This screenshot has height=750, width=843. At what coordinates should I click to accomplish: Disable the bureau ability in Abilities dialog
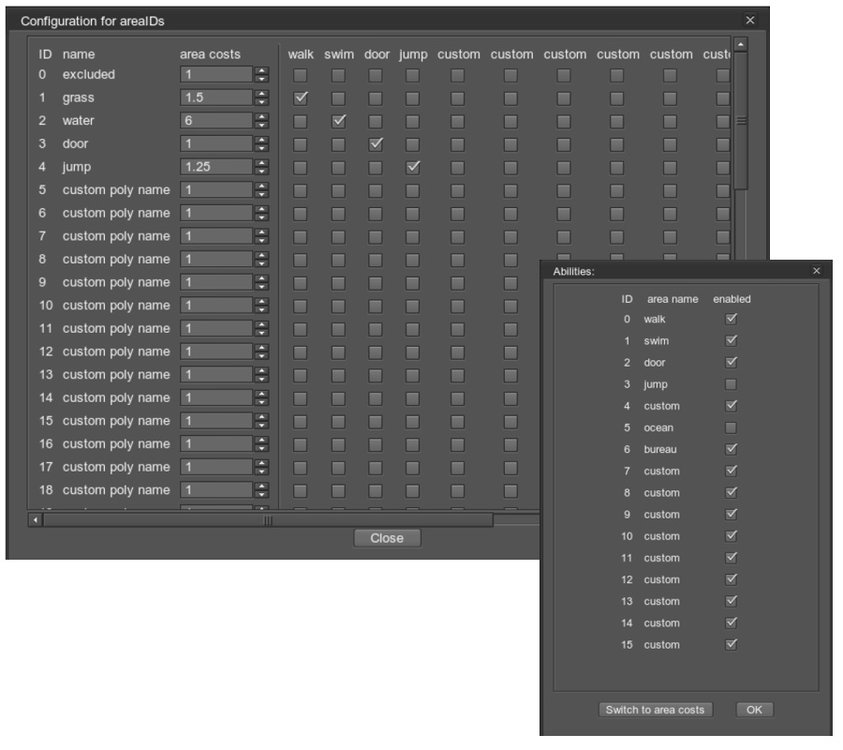coord(730,449)
